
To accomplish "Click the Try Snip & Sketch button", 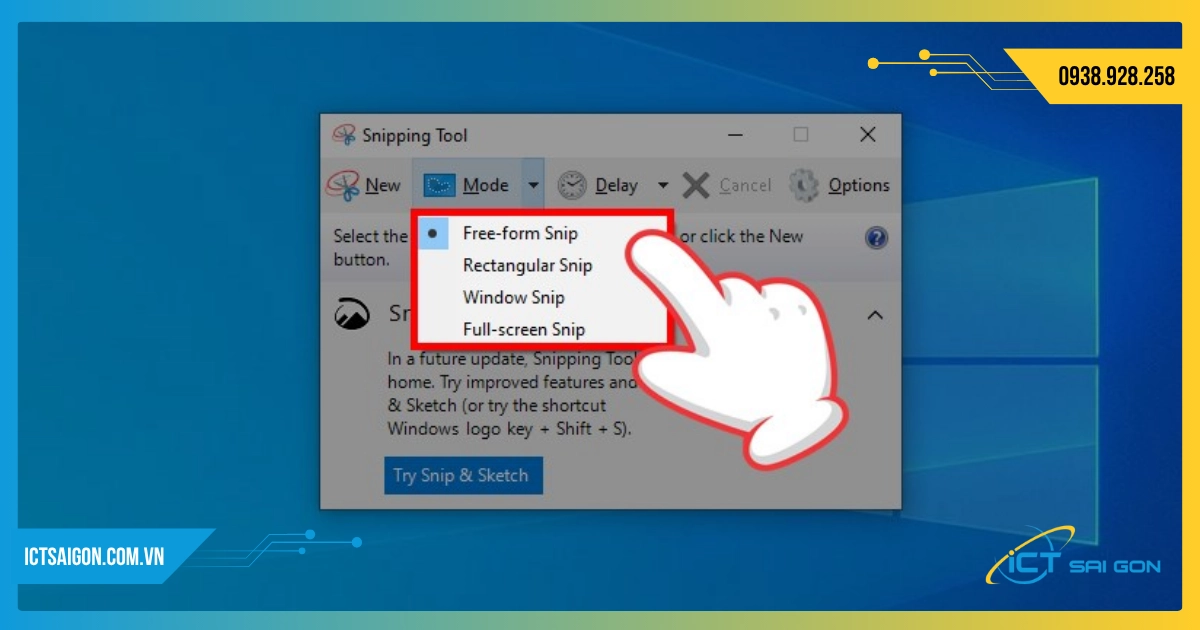I will pyautogui.click(x=463, y=475).
